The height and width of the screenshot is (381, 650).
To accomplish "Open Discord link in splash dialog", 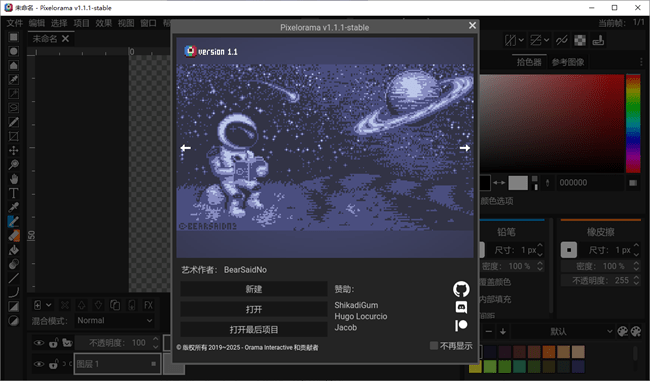I will coord(461,307).
